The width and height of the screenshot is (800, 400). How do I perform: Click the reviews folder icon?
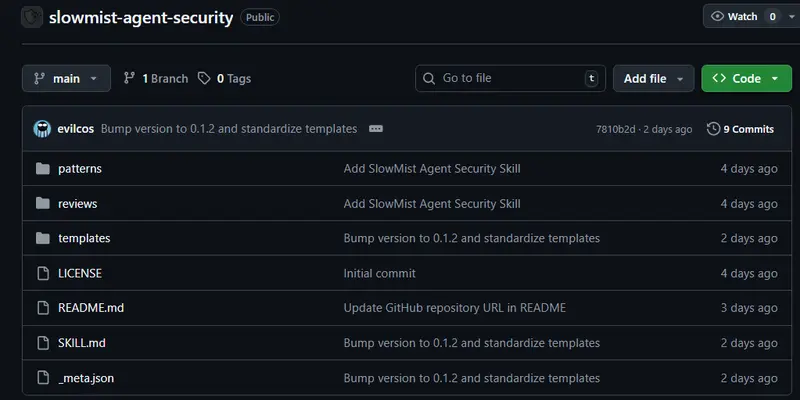[42, 204]
